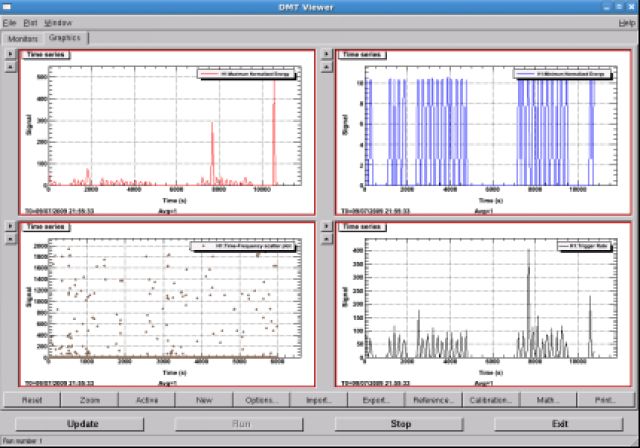Switch to the Monitors tab

click(x=24, y=38)
